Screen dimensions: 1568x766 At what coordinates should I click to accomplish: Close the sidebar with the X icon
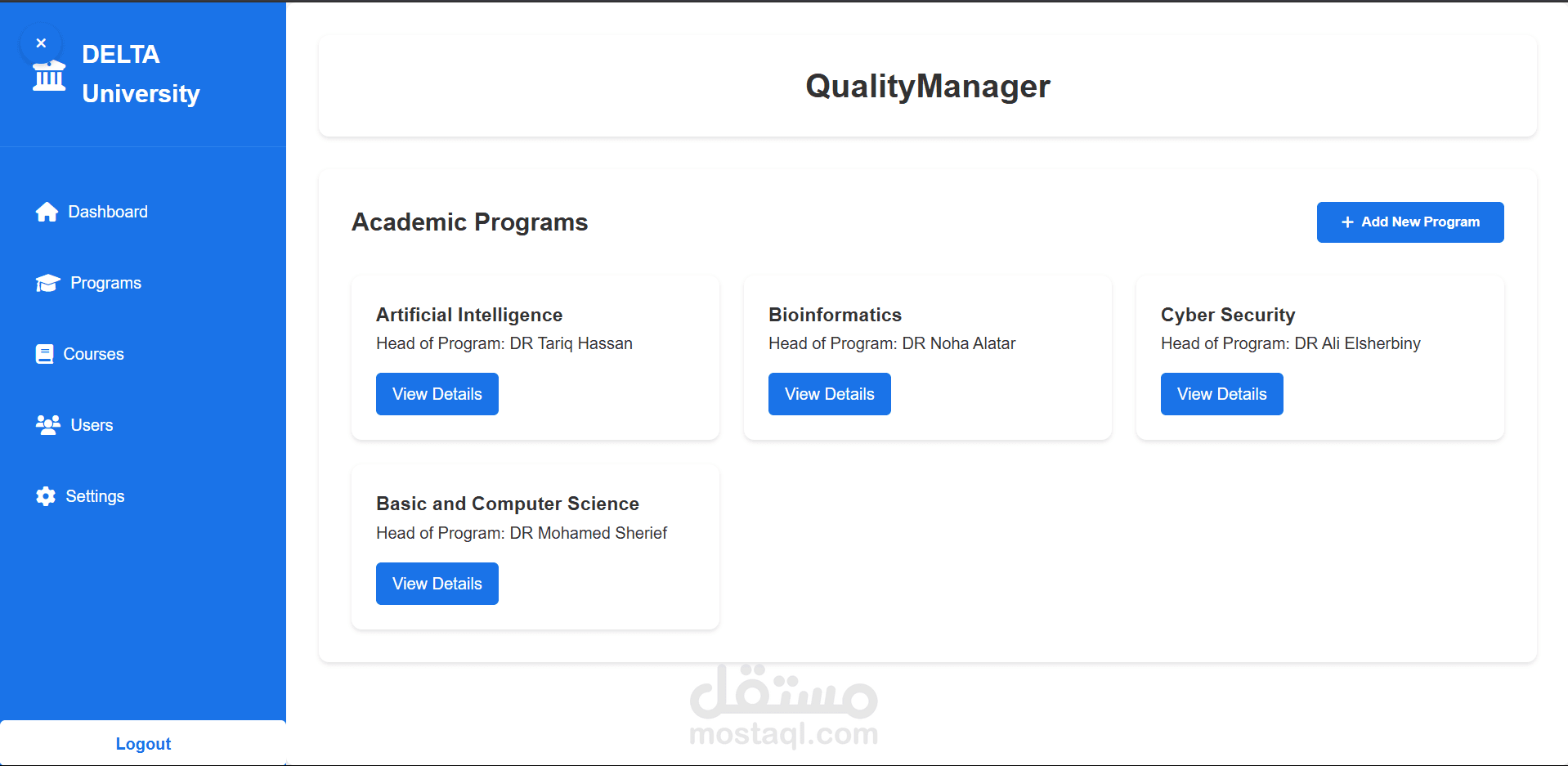tap(41, 43)
